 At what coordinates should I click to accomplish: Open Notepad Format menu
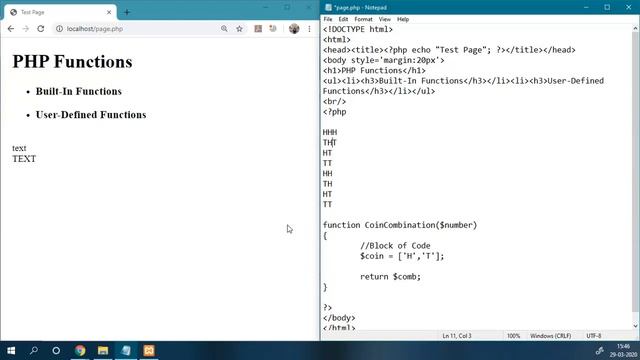click(363, 19)
